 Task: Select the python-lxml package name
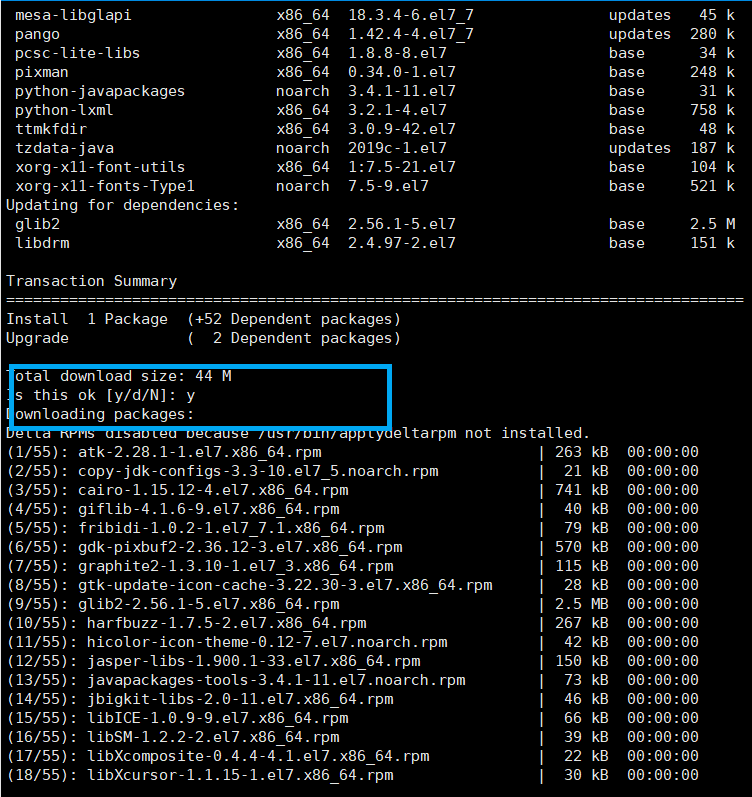[64, 110]
